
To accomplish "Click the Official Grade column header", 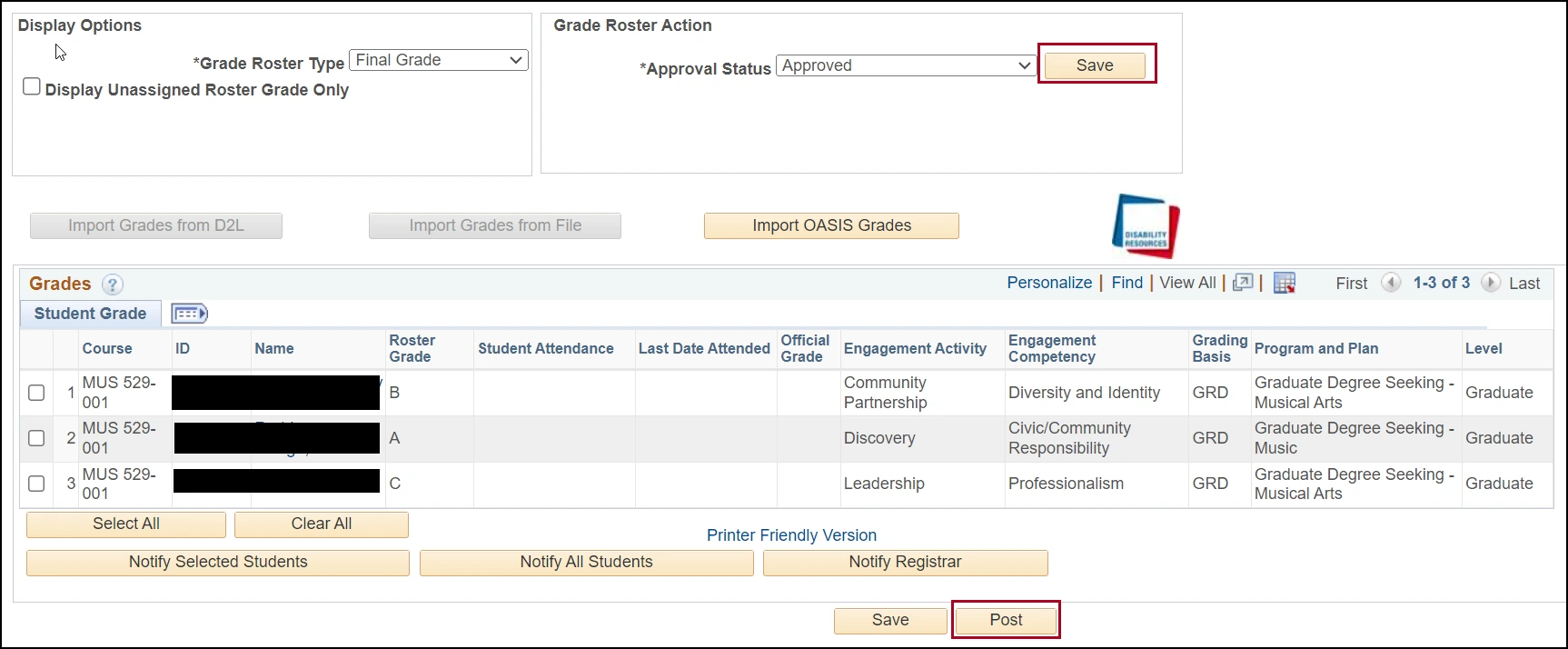I will point(805,349).
